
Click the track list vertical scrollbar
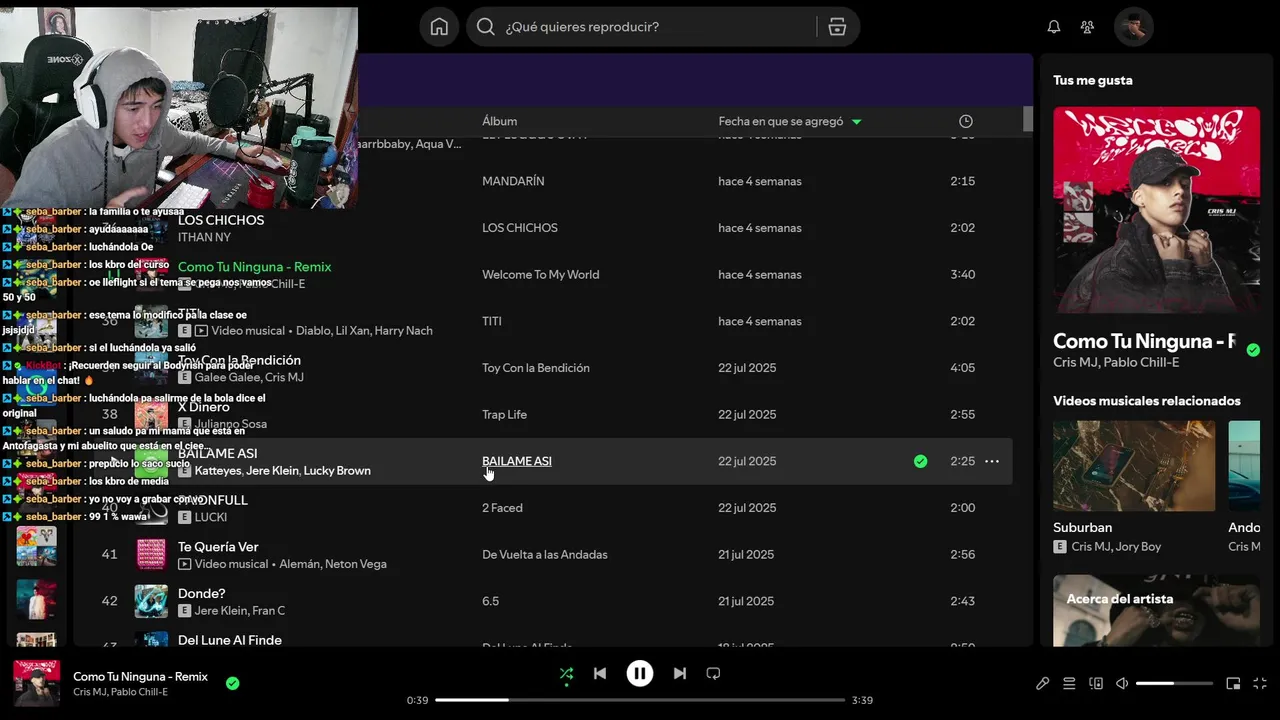point(1028,120)
